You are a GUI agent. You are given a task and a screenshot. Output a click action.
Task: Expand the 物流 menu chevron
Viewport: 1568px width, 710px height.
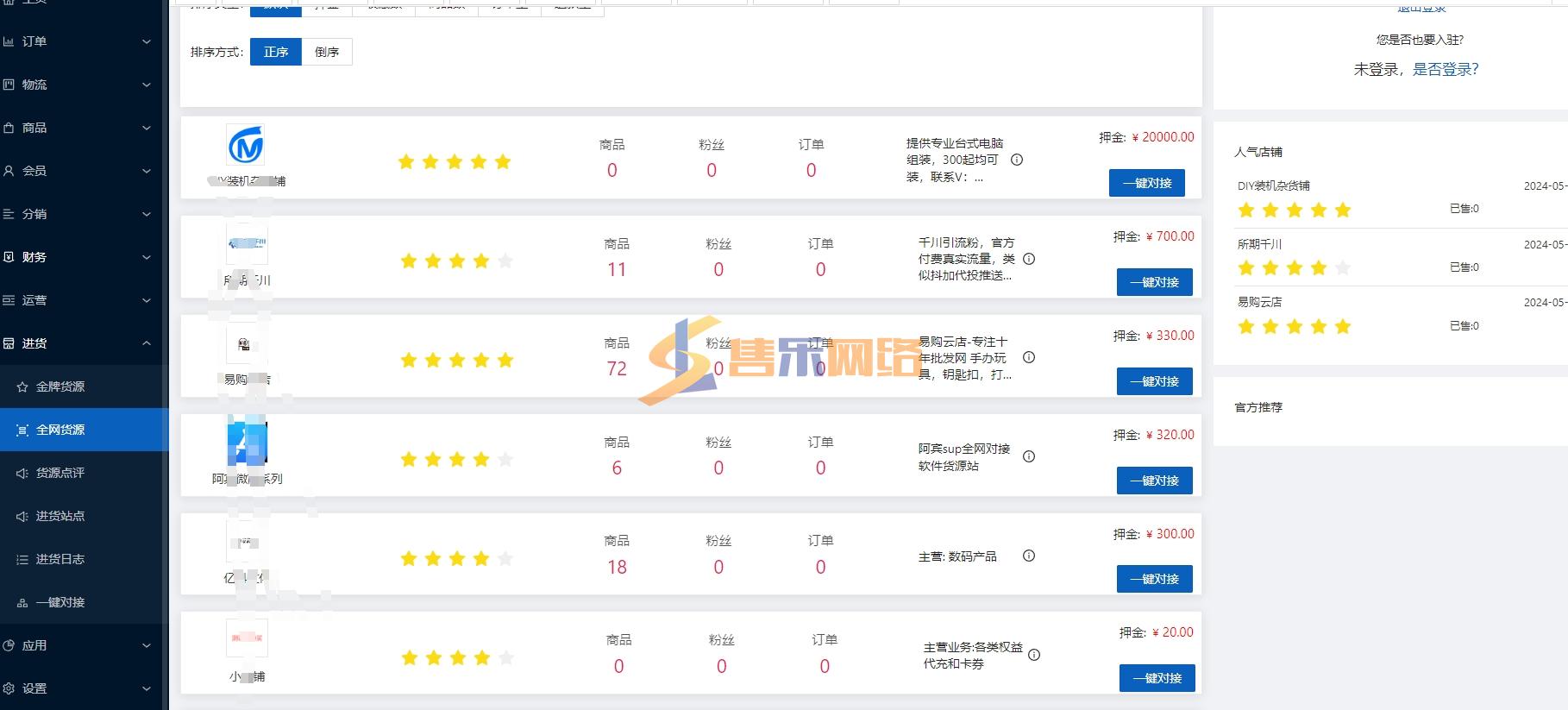pyautogui.click(x=147, y=85)
